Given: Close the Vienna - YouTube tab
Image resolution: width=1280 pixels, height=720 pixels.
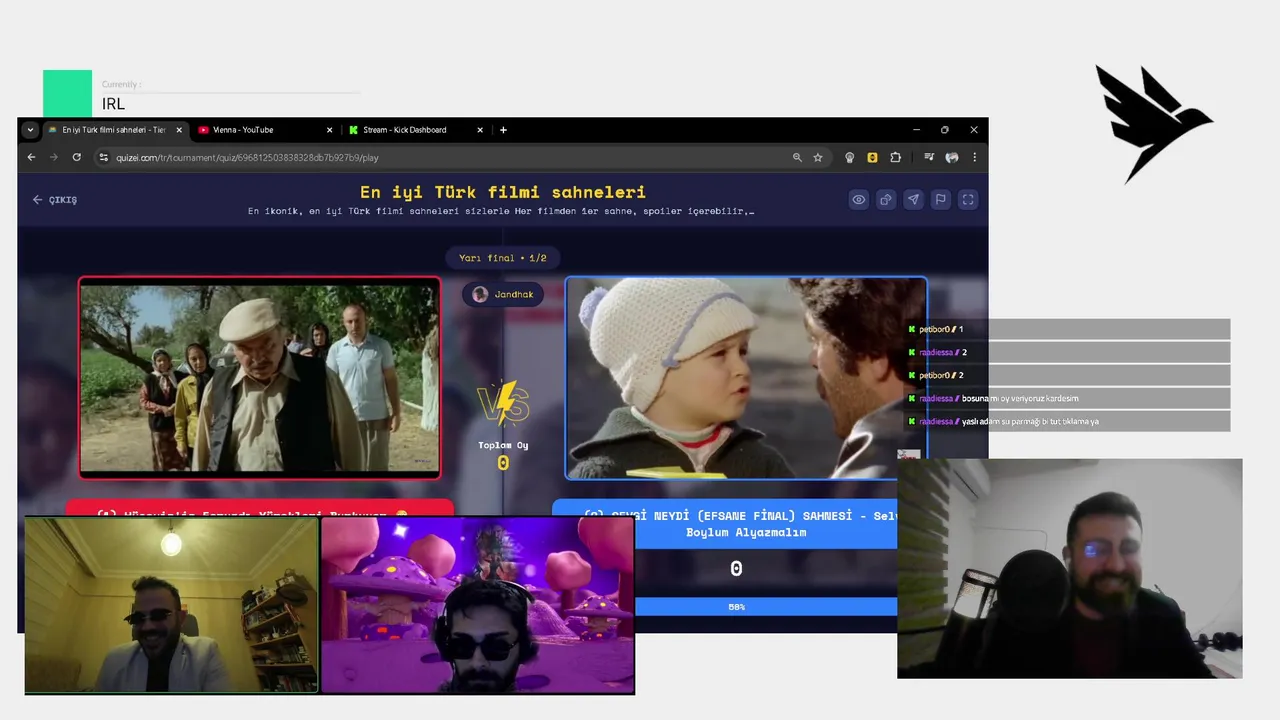Looking at the screenshot, I should 330,130.
